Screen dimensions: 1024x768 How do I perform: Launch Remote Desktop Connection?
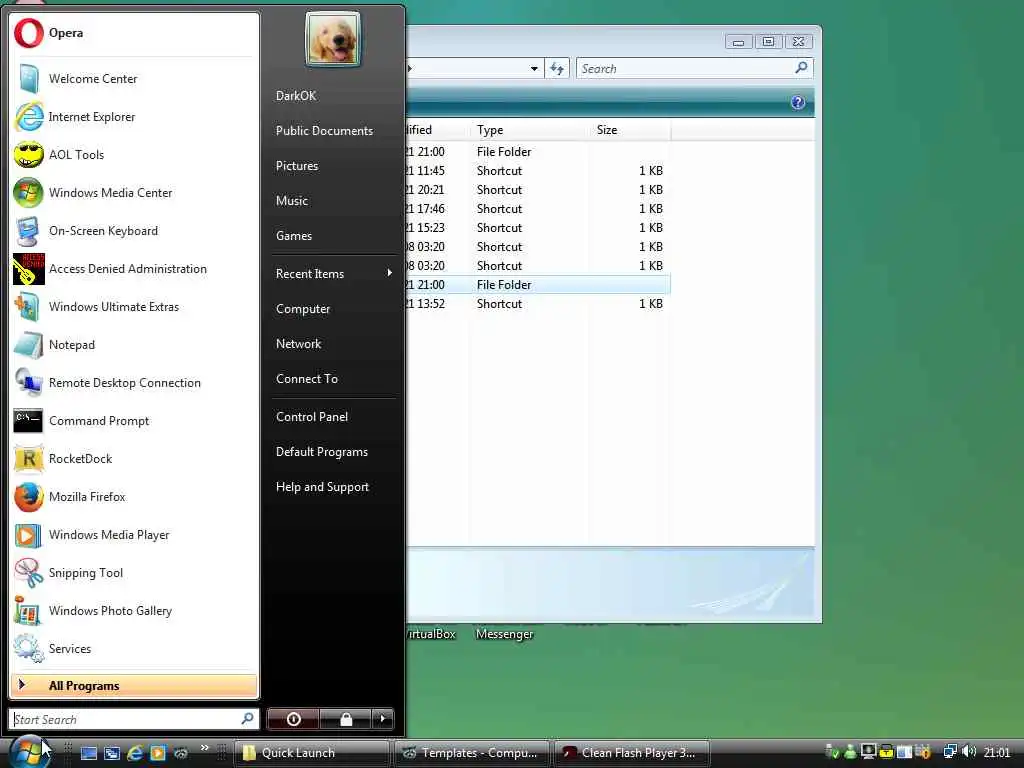tap(134, 383)
